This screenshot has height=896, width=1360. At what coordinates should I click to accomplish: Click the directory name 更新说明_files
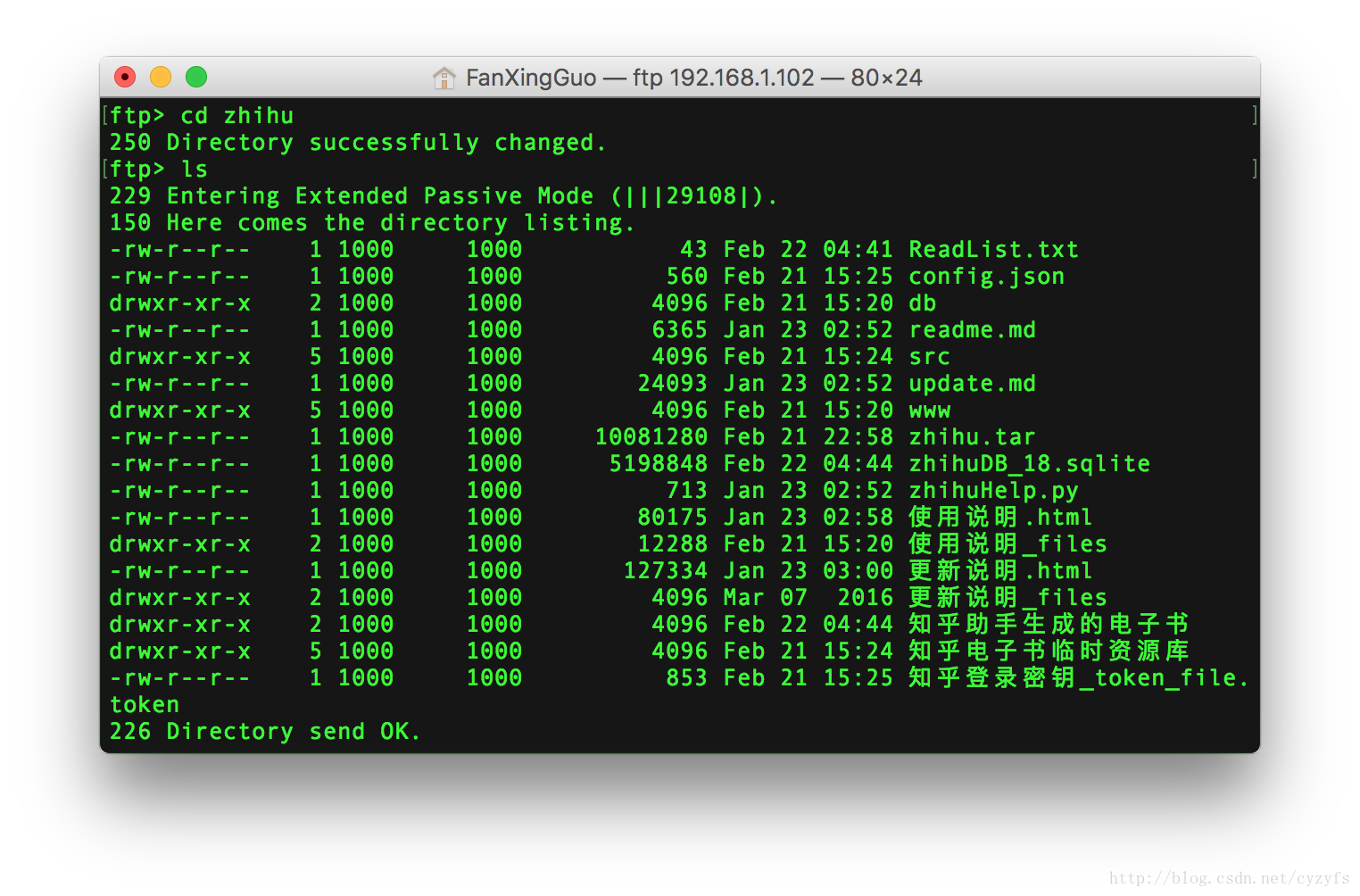[x=1008, y=598]
